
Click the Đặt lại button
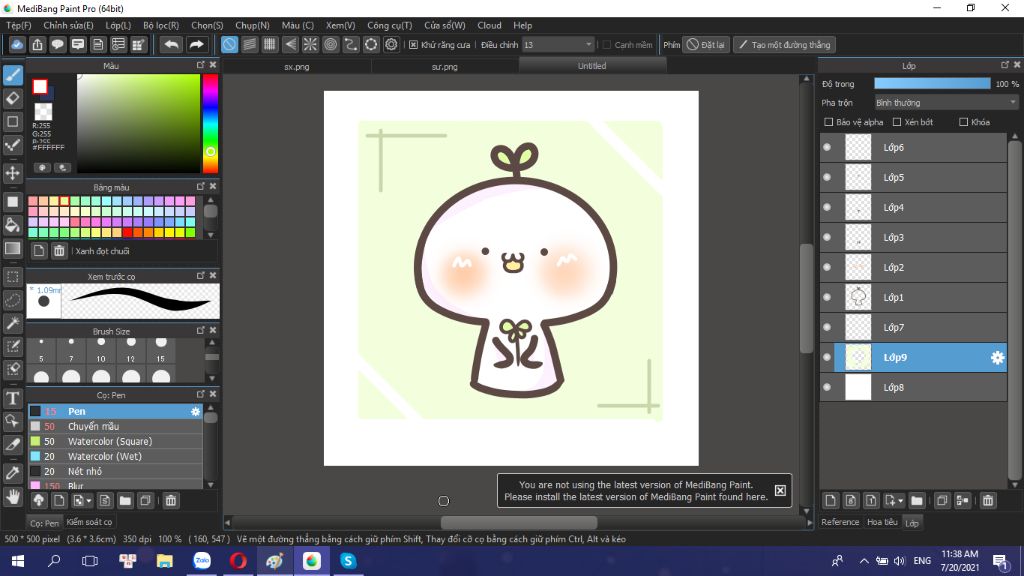[706, 44]
